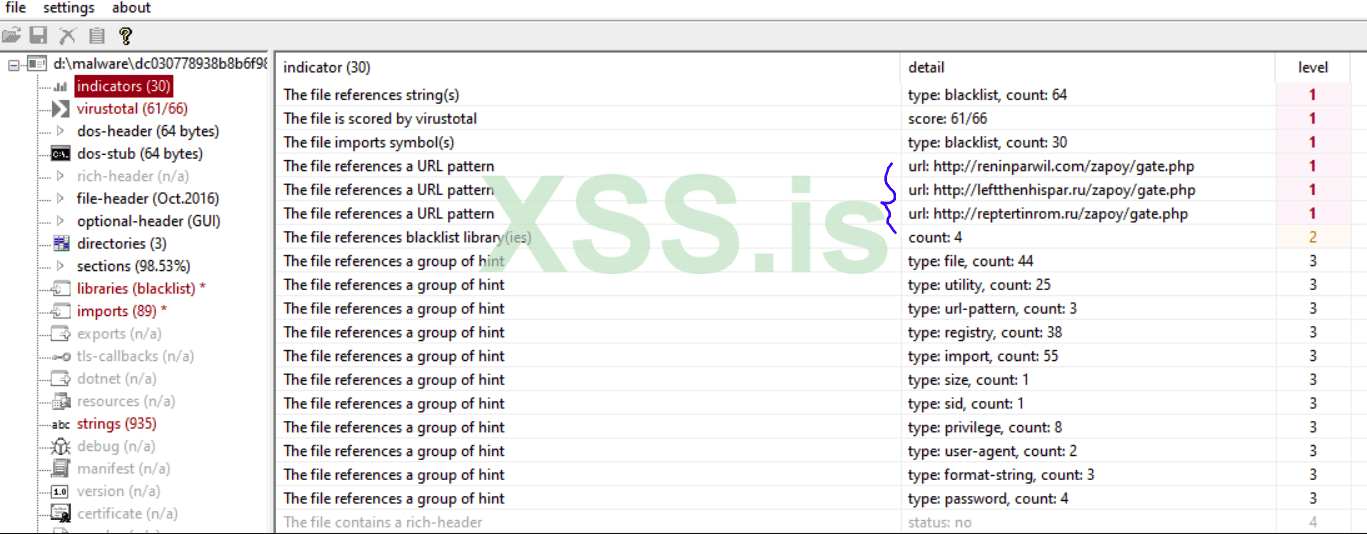Image resolution: width=1367 pixels, height=534 pixels.
Task: Click the virustotal node icon
Action: coord(60,109)
